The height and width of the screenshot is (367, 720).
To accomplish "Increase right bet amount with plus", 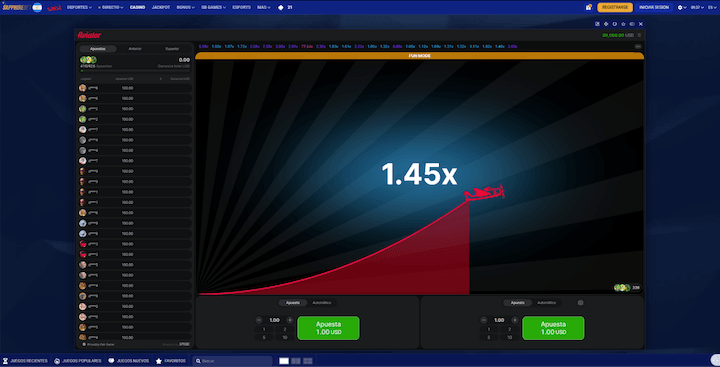I will click(x=515, y=320).
